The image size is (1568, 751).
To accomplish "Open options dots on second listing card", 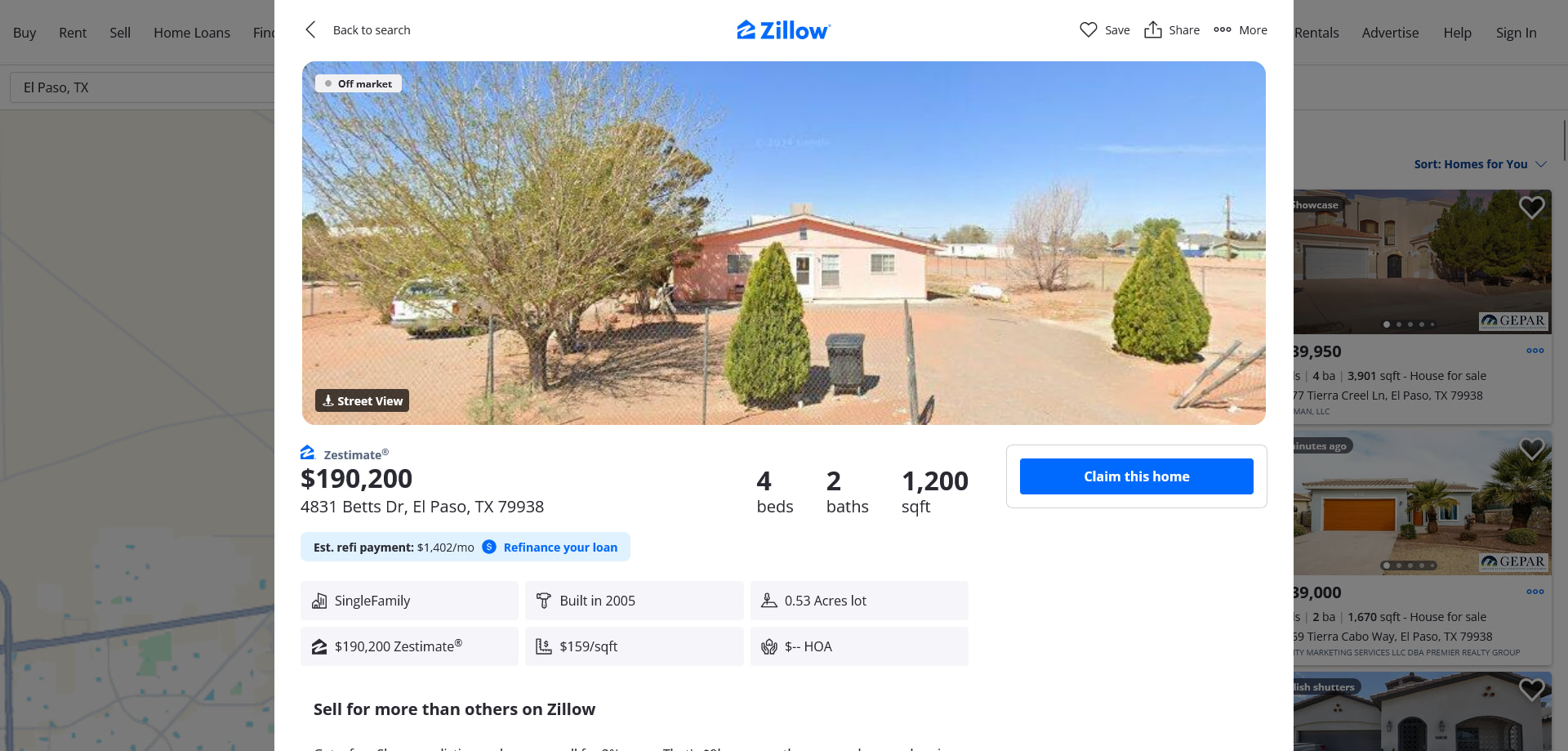I will click(x=1535, y=592).
